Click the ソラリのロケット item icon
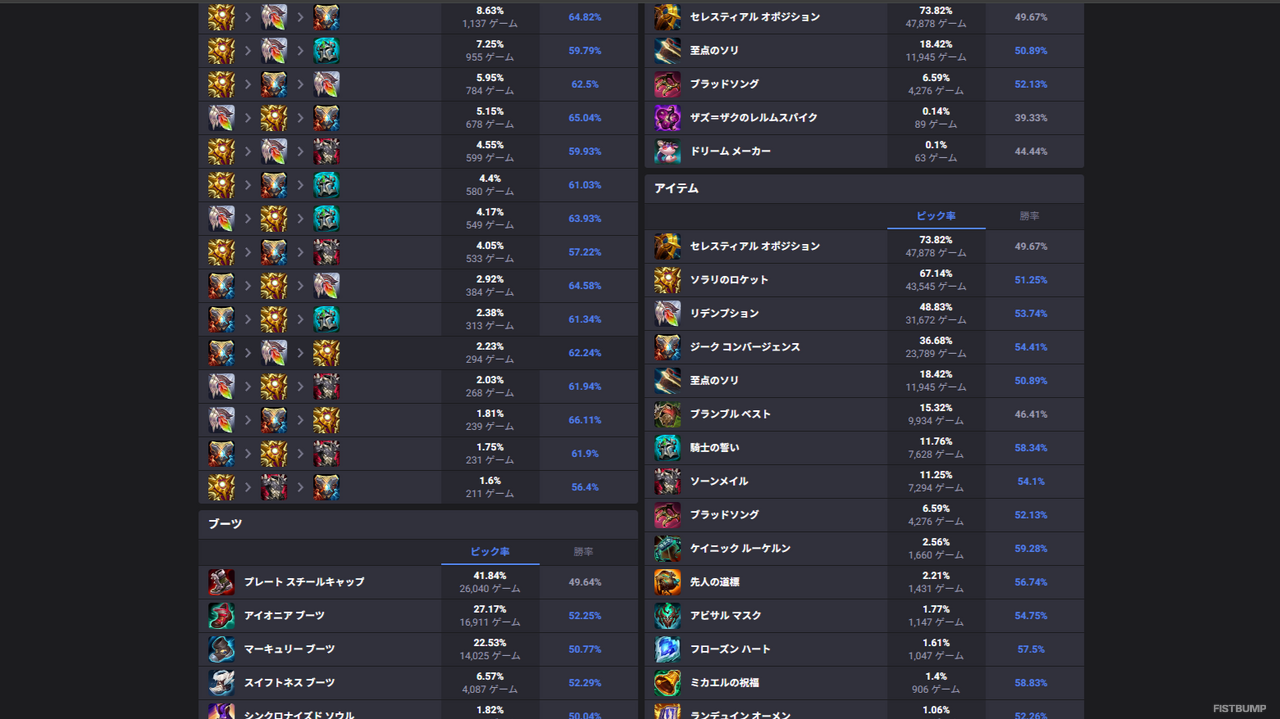Screen dimensions: 1280x719 (667, 280)
